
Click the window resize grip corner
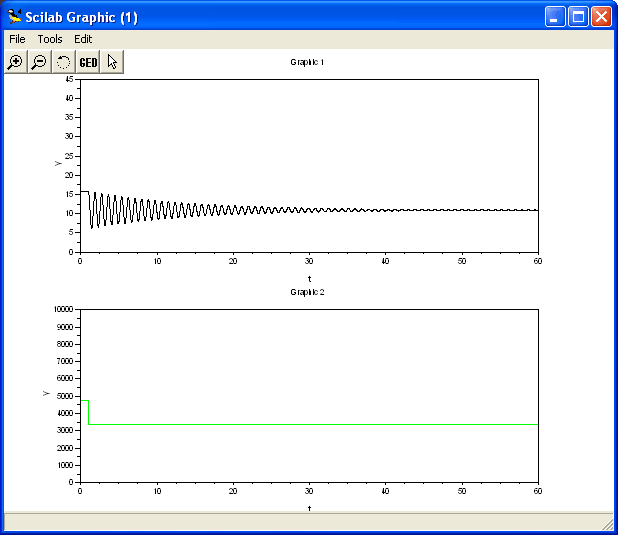608,524
